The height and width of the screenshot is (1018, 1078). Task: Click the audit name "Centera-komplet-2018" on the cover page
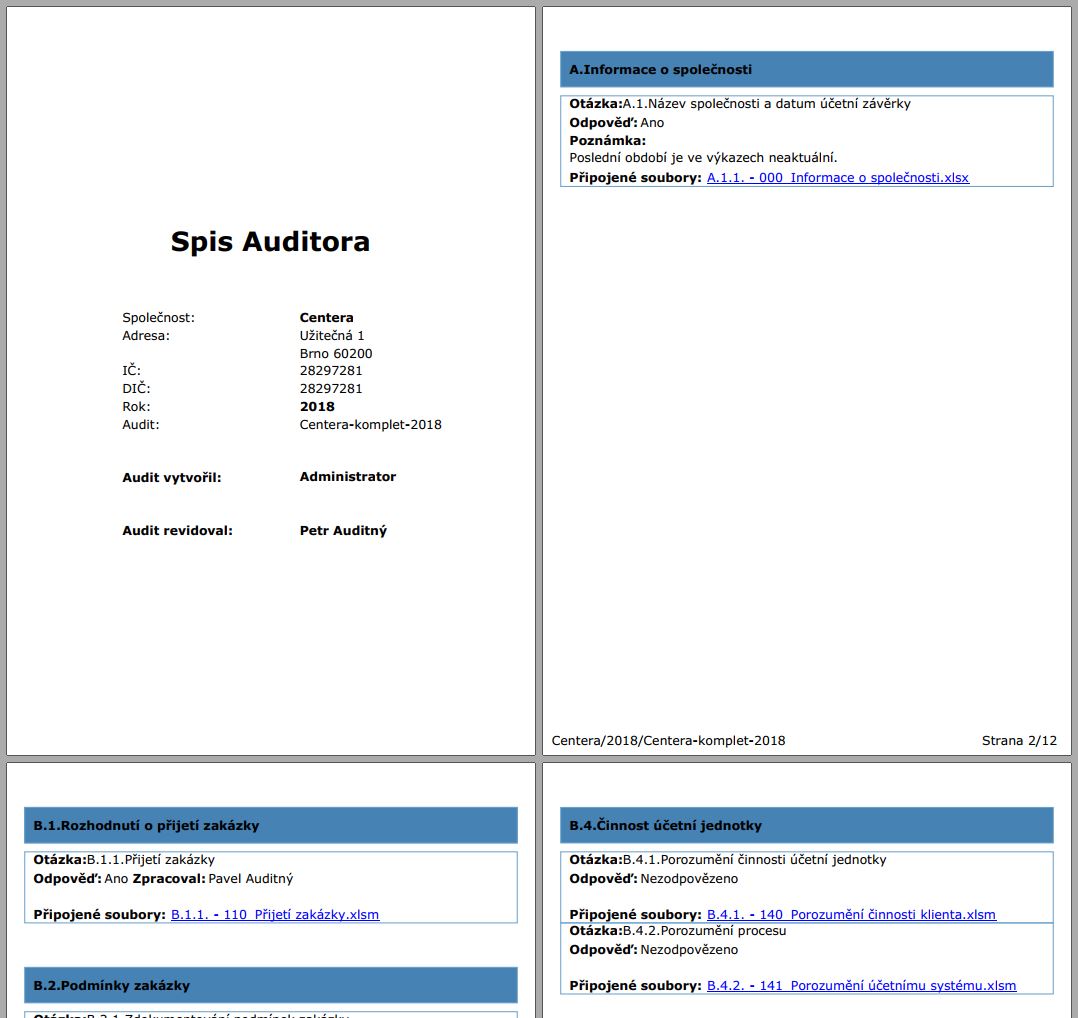(370, 424)
